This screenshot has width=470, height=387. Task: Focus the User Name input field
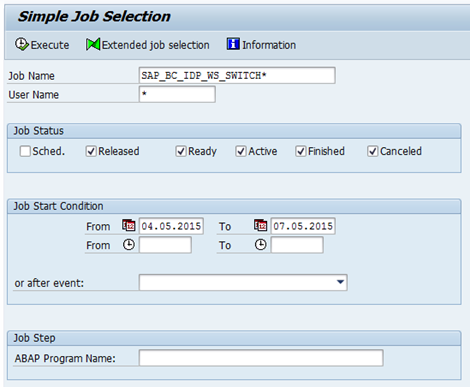[177, 94]
